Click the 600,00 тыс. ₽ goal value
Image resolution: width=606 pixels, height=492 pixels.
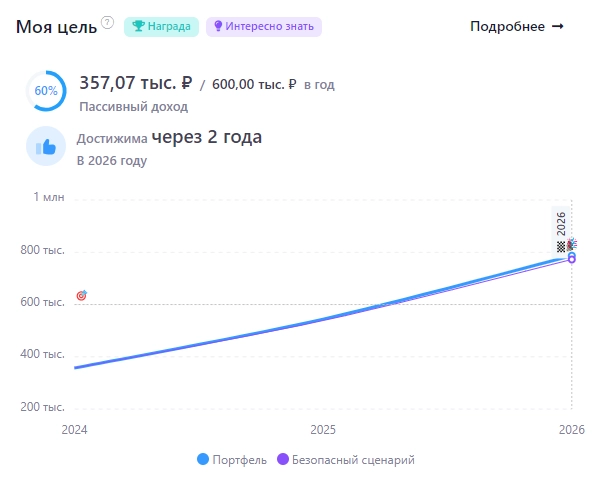pos(254,84)
